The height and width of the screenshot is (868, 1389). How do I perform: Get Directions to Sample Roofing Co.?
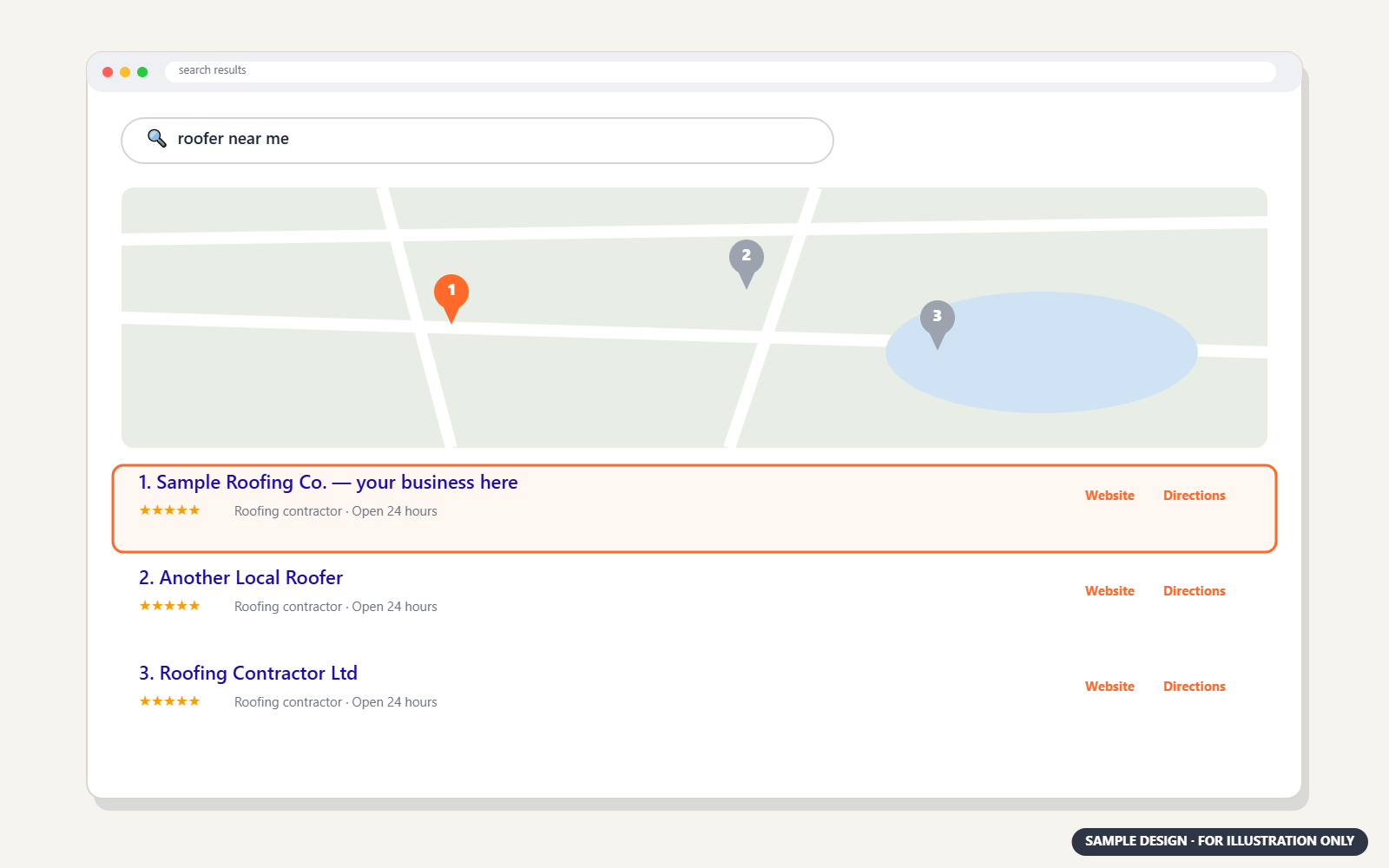pos(1195,496)
